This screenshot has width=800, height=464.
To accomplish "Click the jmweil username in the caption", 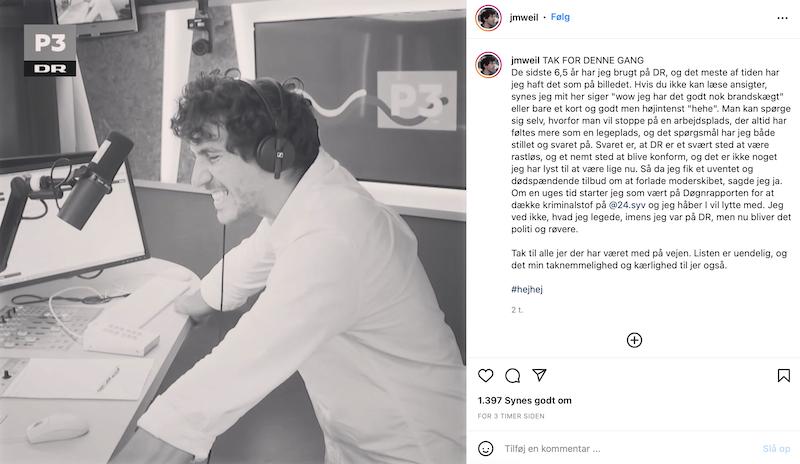I will [526, 60].
